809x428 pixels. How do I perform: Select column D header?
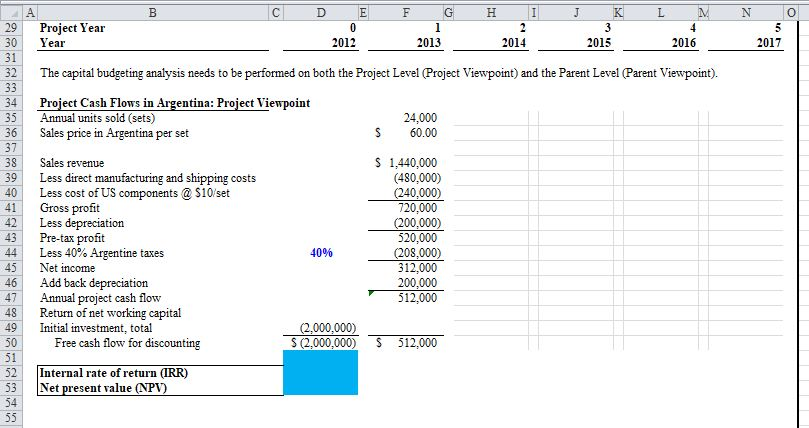pos(320,13)
